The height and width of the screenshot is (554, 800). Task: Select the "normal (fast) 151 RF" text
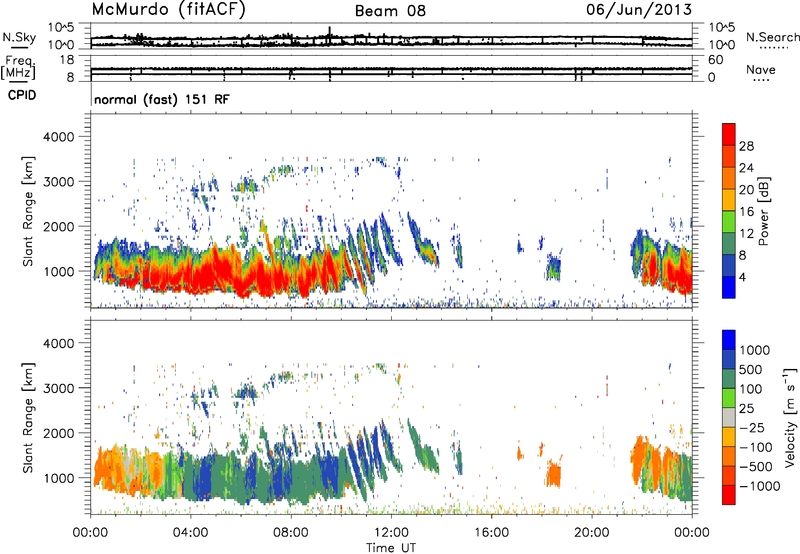tap(162, 99)
